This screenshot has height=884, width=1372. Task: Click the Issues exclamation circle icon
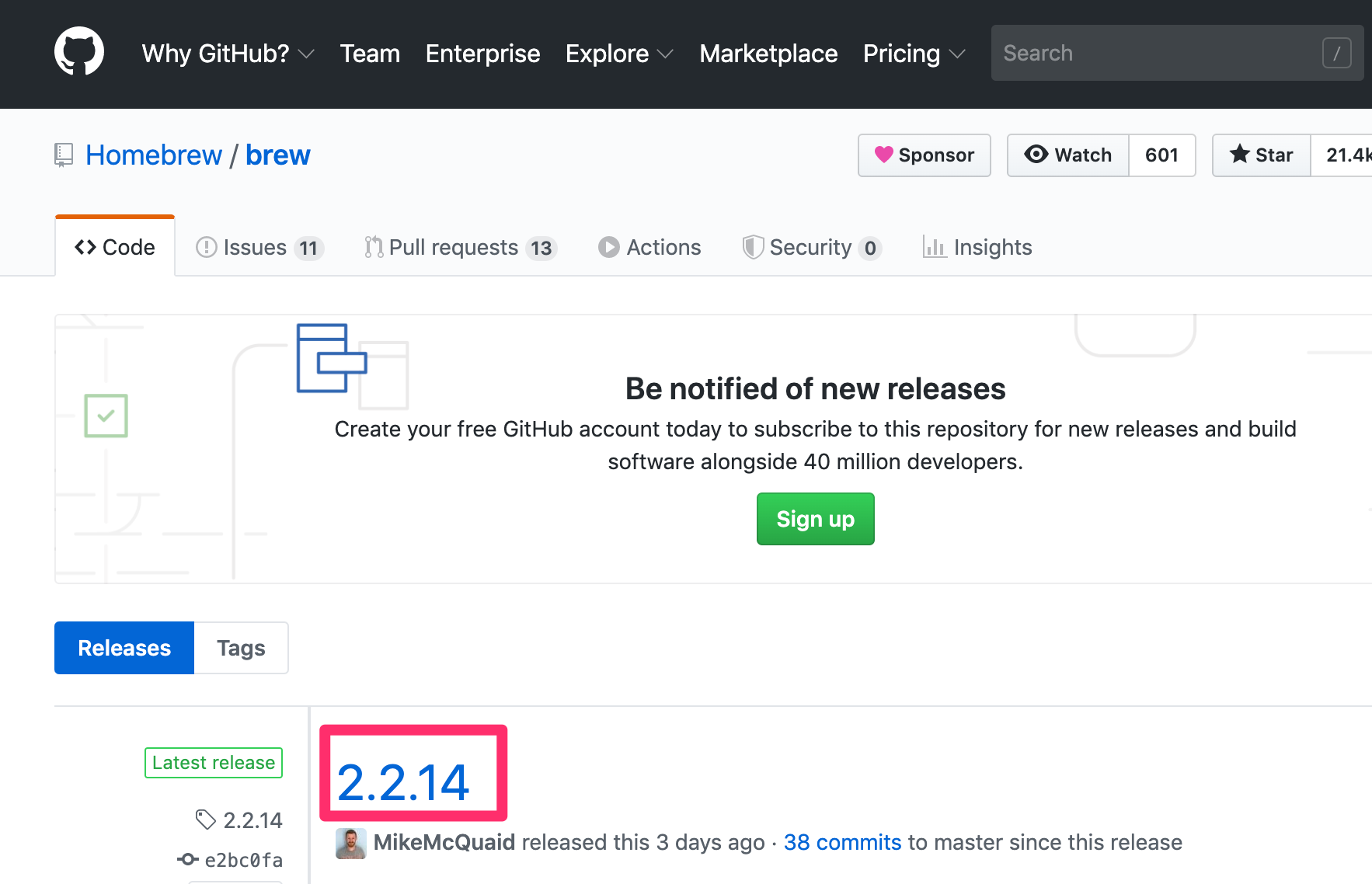click(207, 247)
